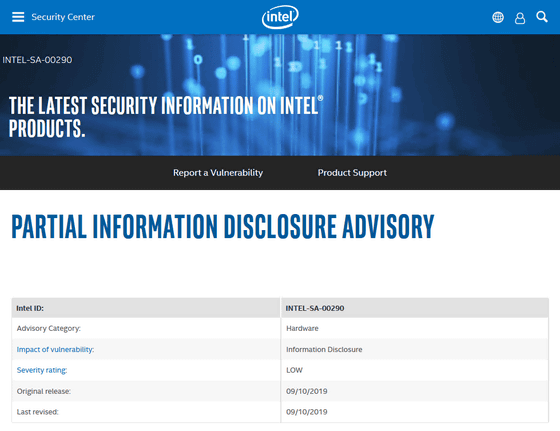Open Report a Vulnerability
560x431 pixels.
coord(218,172)
